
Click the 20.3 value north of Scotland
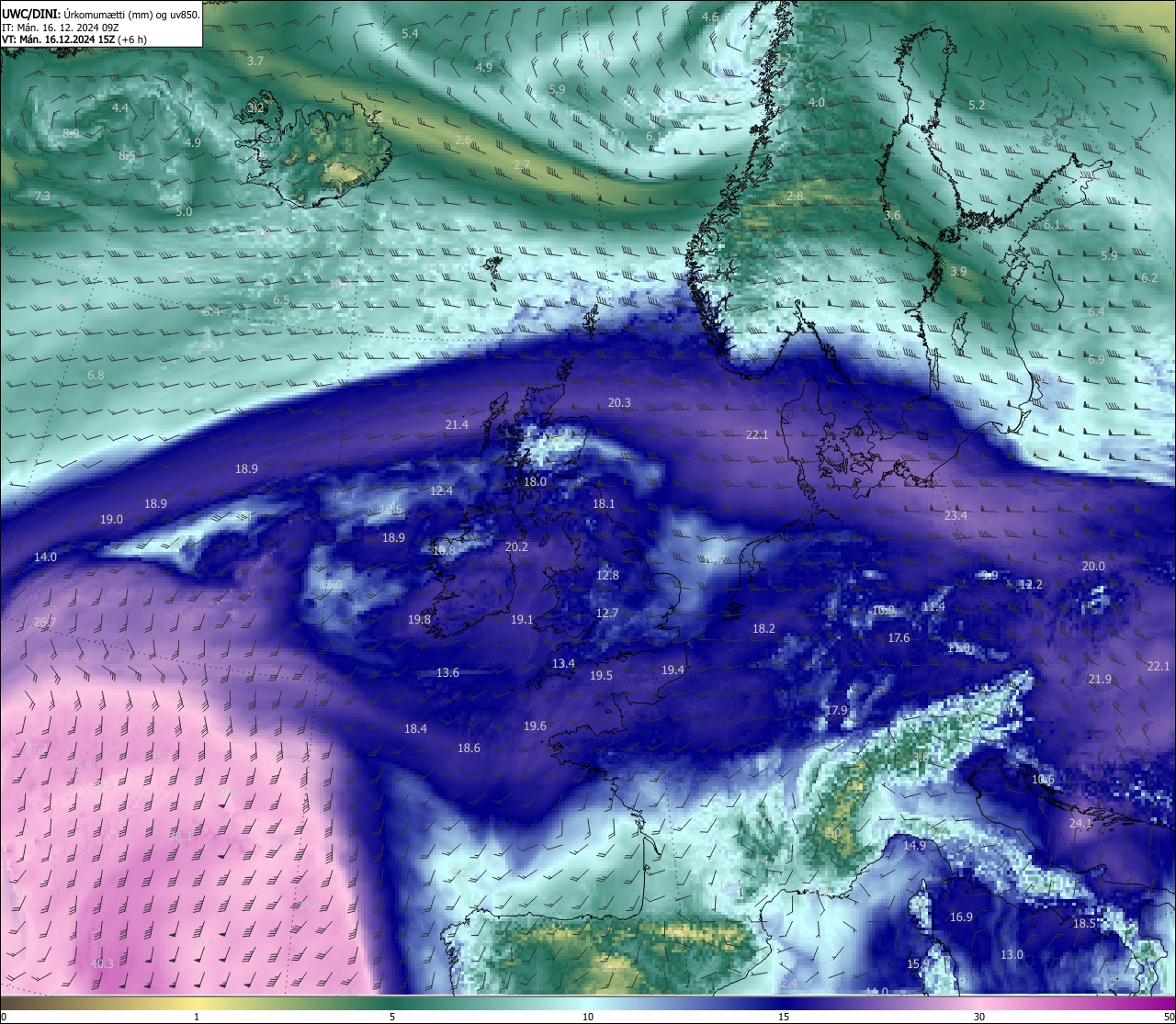tap(619, 402)
